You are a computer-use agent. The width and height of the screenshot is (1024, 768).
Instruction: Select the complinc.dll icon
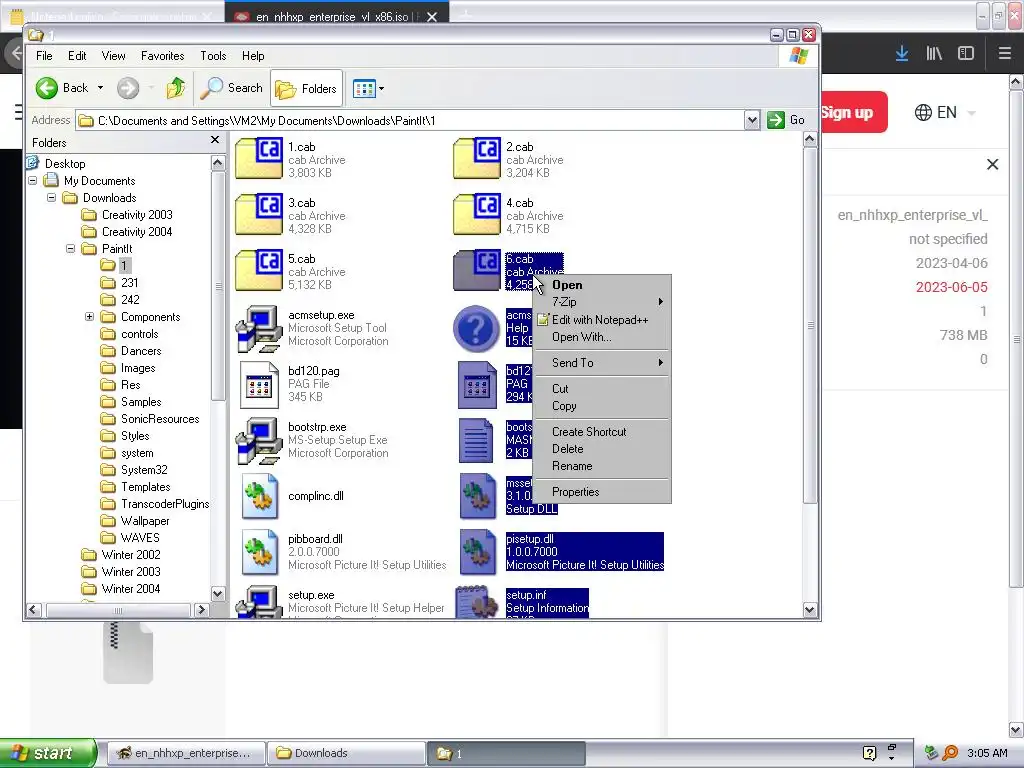click(x=259, y=496)
